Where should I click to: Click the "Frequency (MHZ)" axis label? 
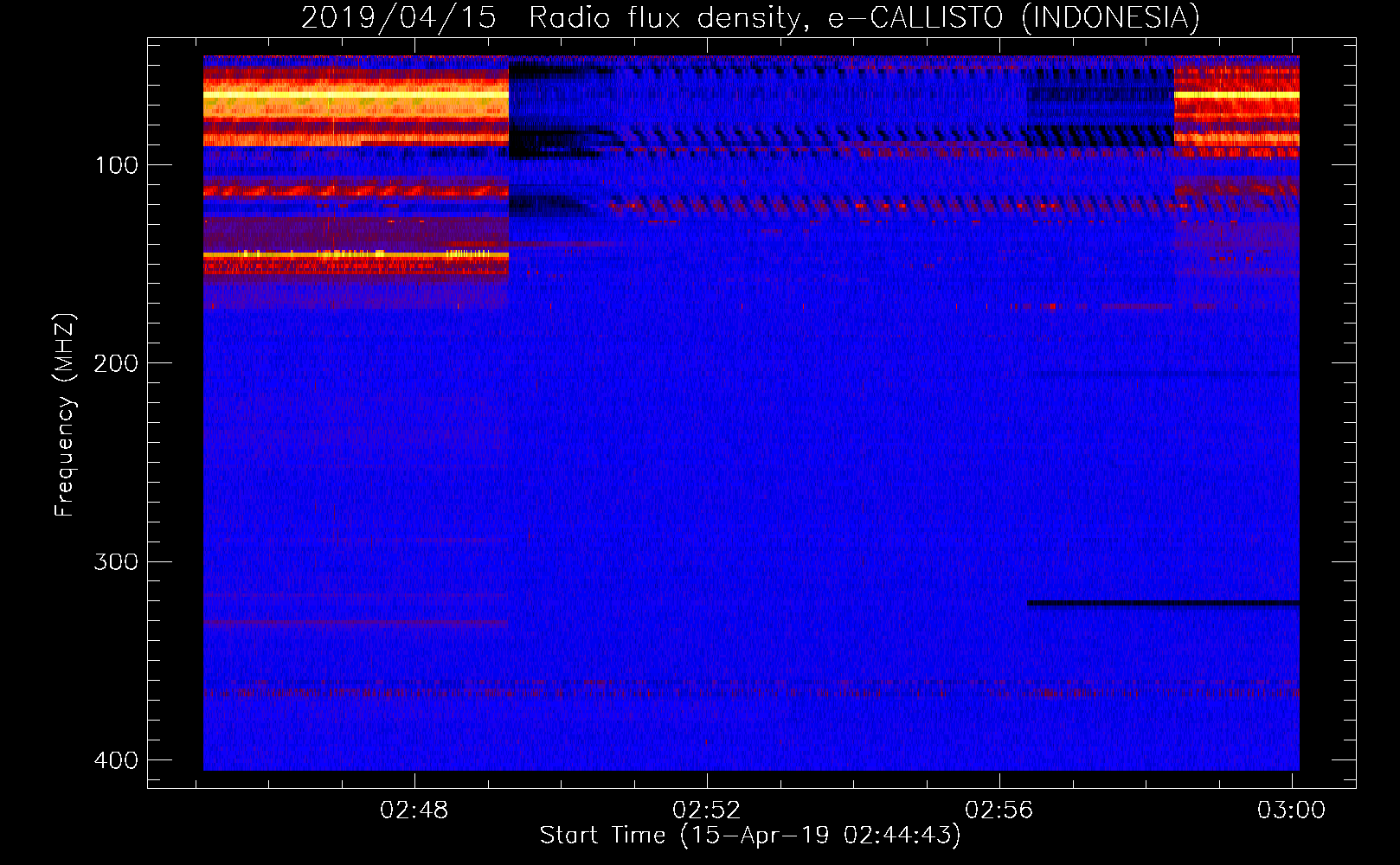coord(65,415)
